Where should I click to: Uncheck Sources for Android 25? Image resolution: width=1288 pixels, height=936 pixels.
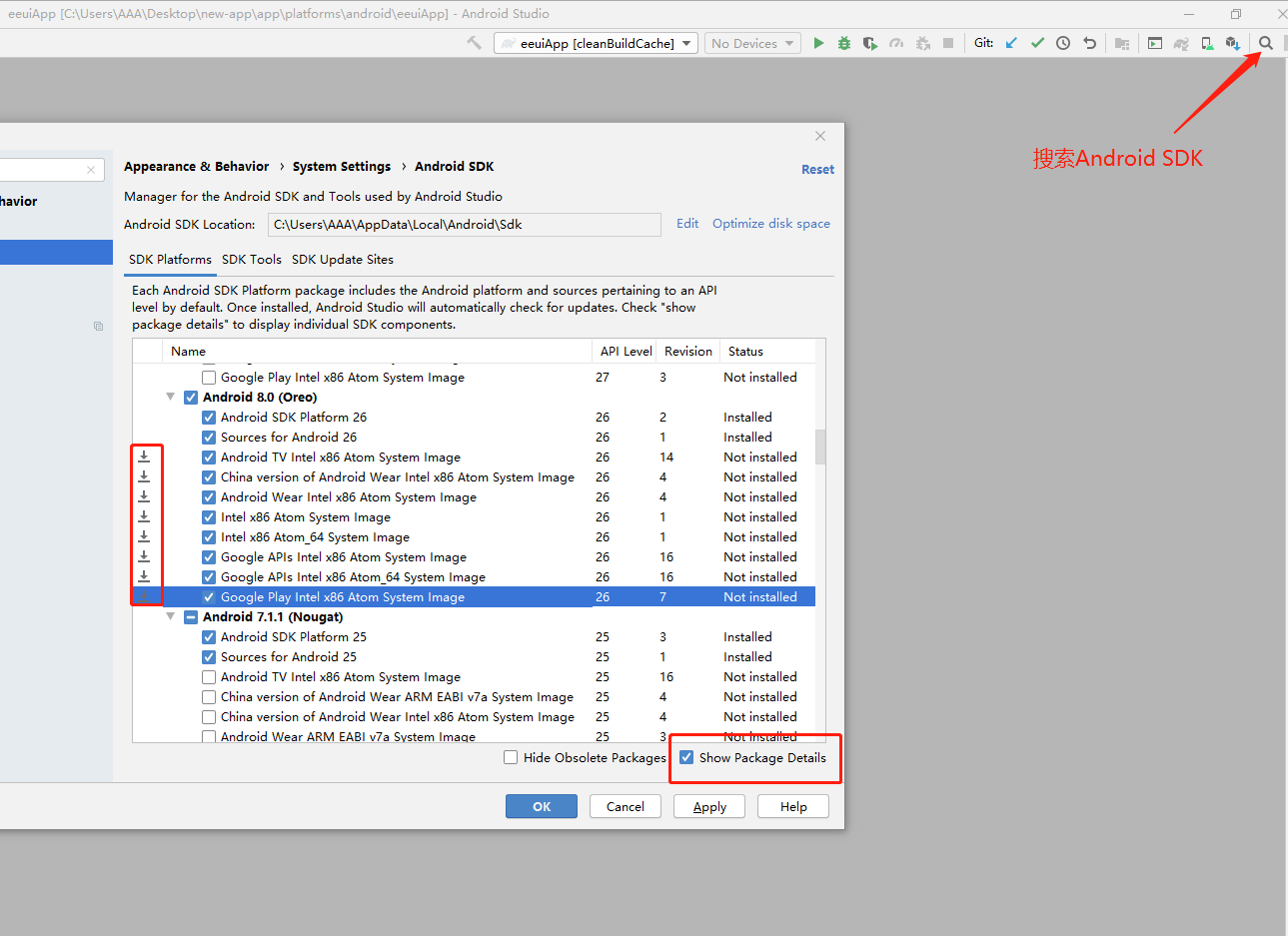(x=209, y=656)
